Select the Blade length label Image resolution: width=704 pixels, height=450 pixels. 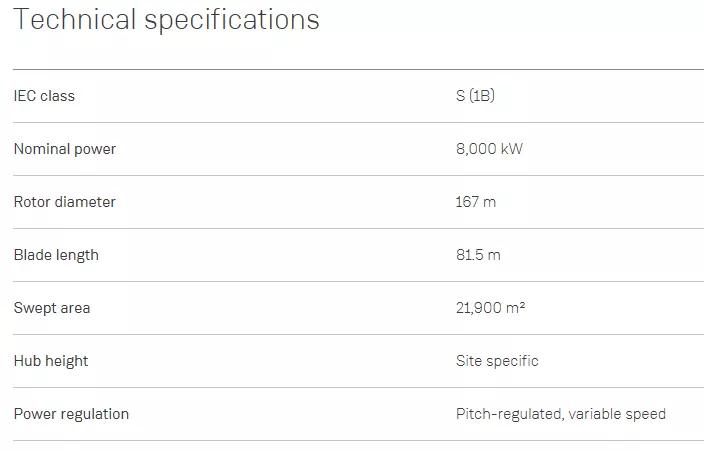click(x=56, y=255)
